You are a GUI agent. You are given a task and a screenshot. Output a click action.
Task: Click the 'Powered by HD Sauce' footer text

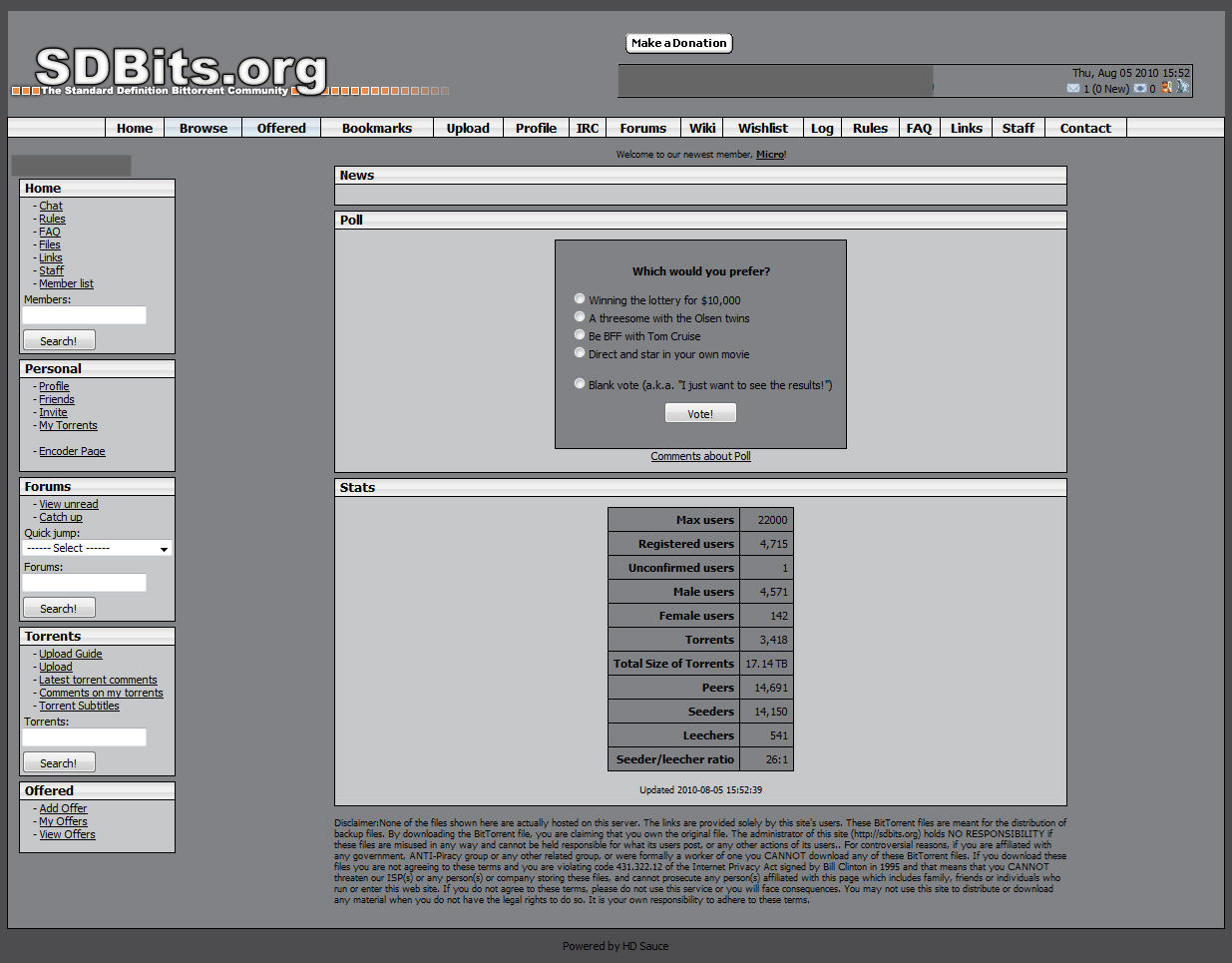click(x=616, y=946)
